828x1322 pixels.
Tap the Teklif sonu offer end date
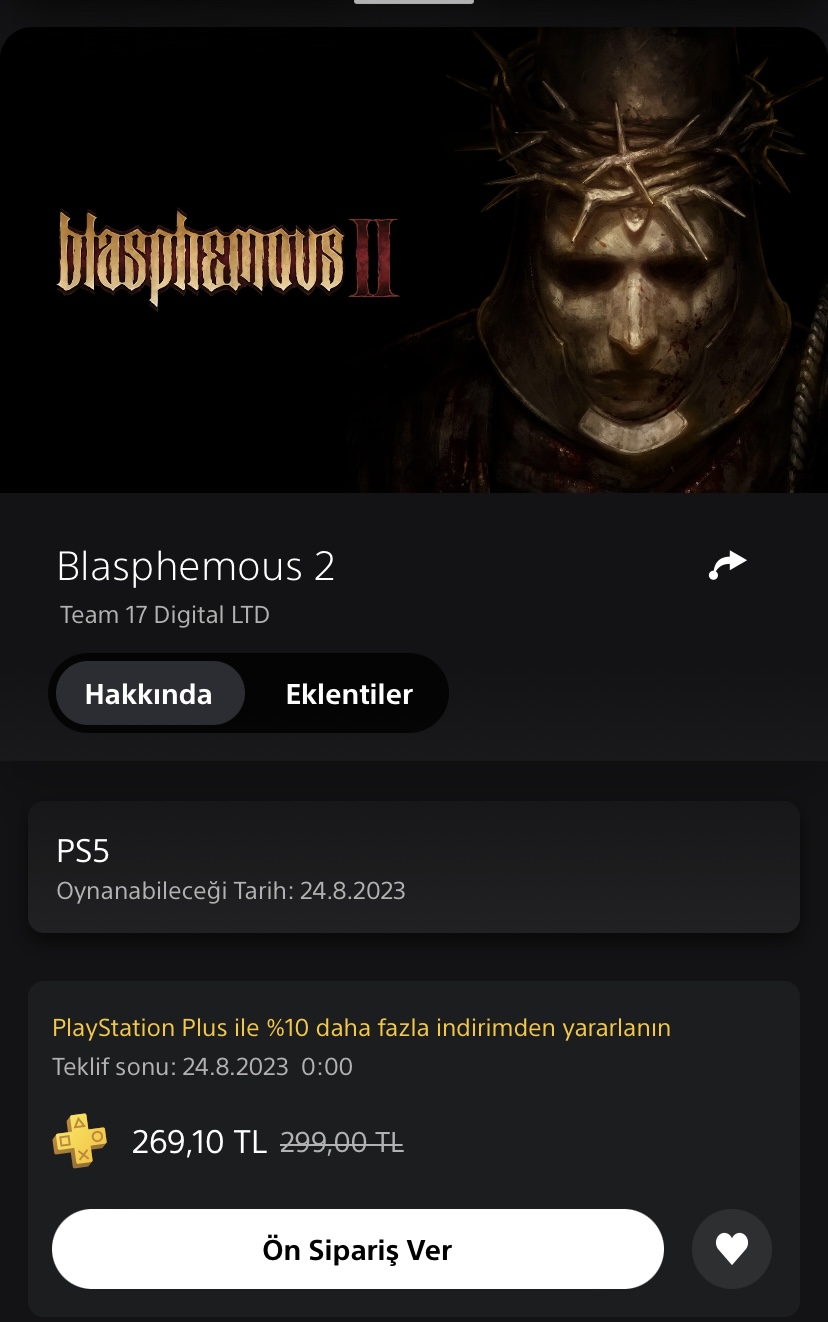coord(202,1067)
